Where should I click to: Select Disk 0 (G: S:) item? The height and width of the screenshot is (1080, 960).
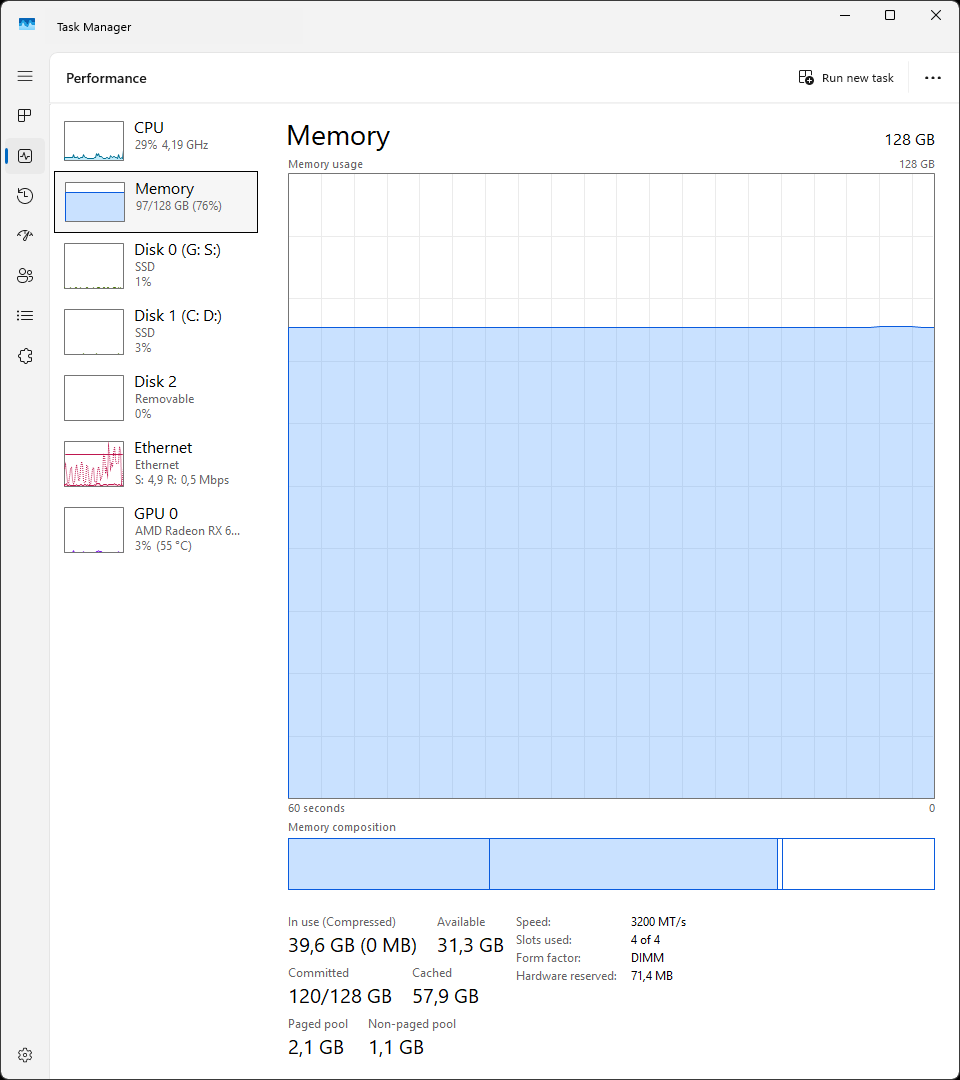click(156, 265)
